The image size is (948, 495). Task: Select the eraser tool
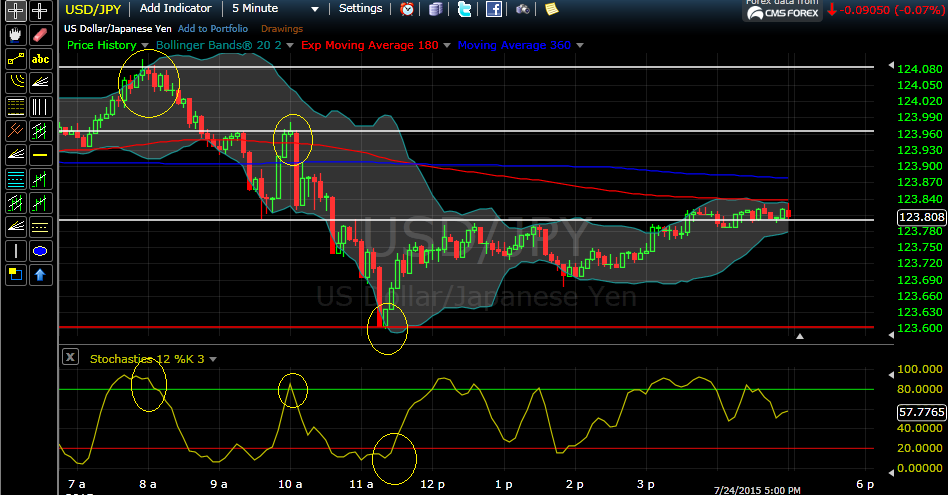coord(40,35)
